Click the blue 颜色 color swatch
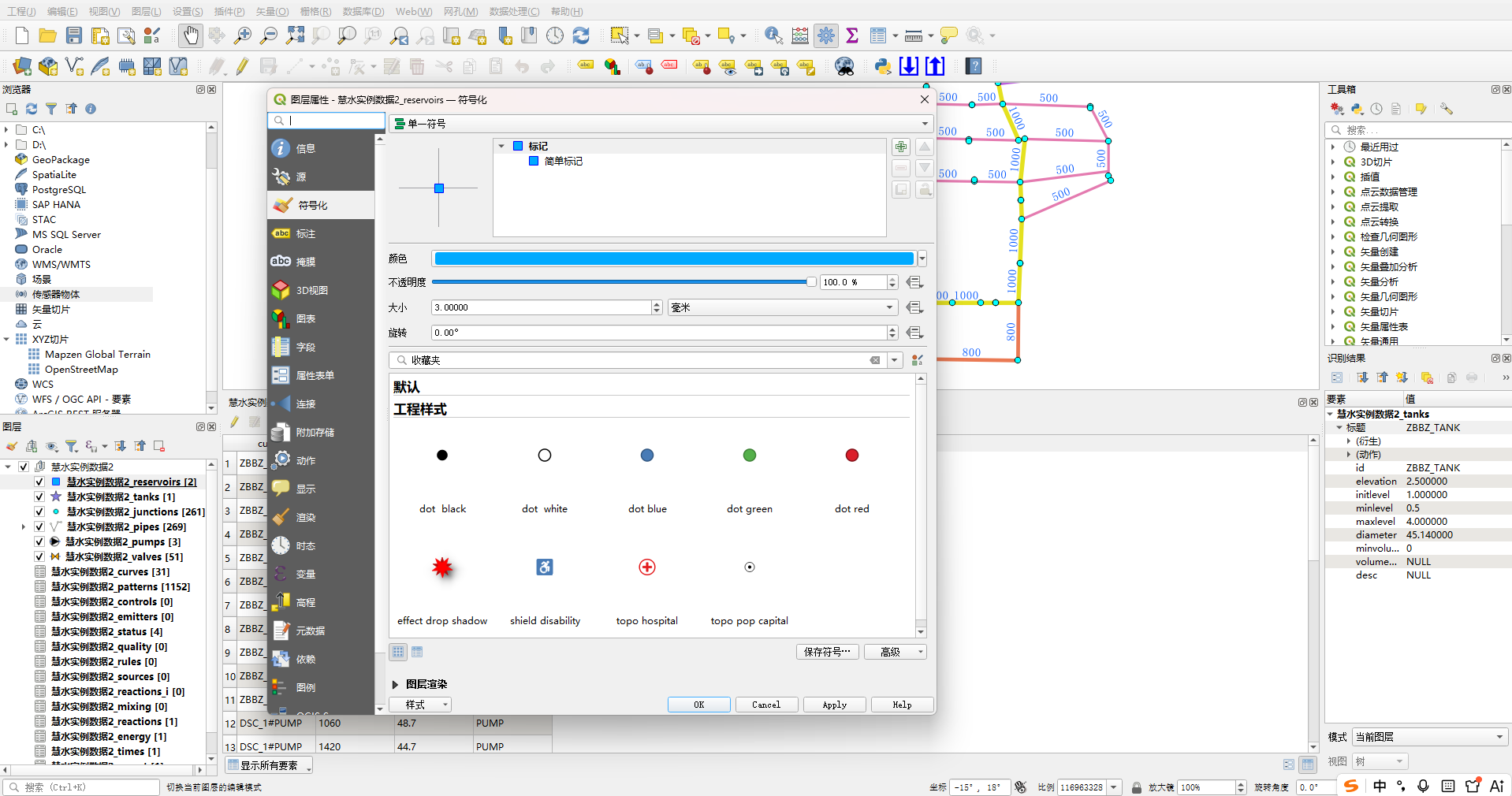The height and width of the screenshot is (796, 1512). point(674,259)
